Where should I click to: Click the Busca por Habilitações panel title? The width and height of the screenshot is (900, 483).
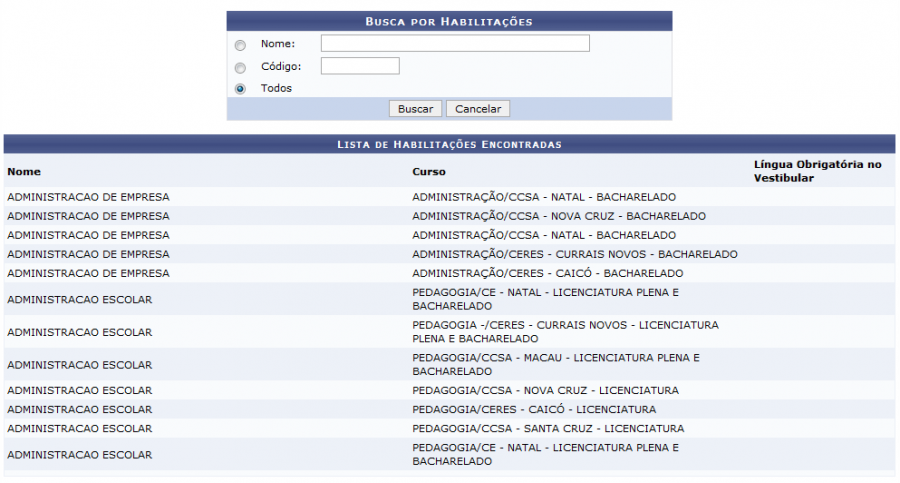coord(449,21)
